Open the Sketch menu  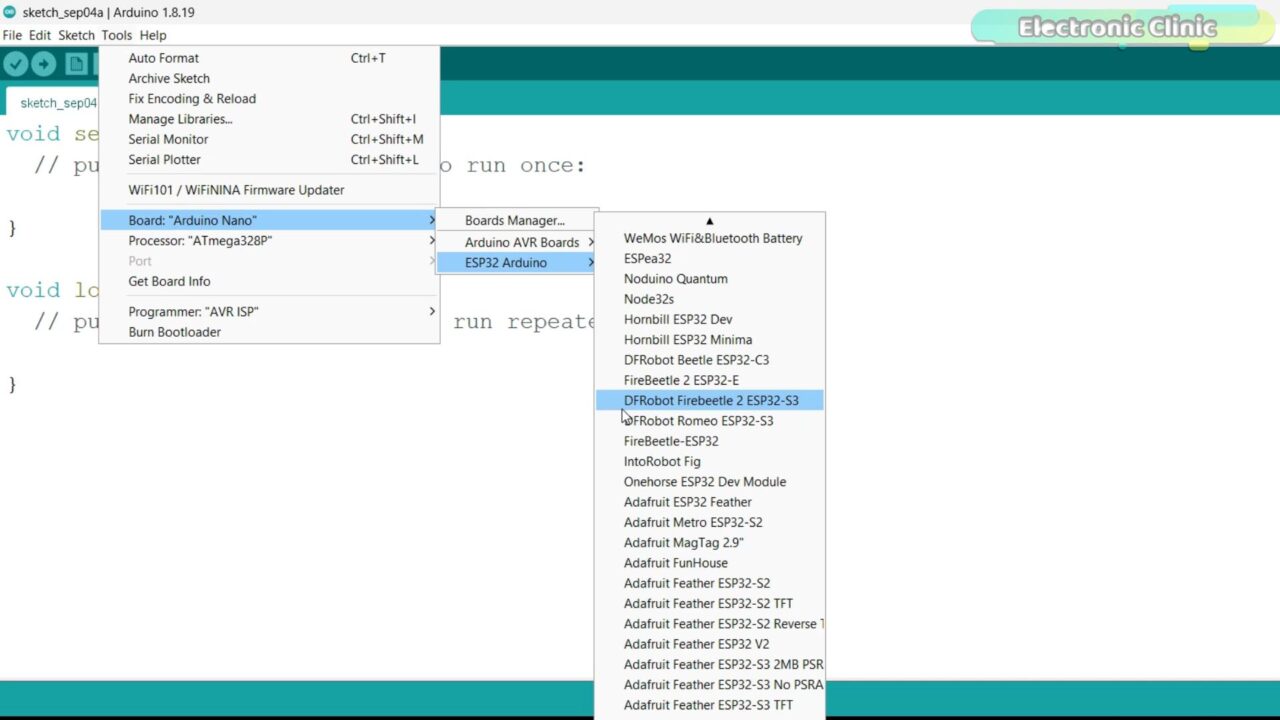pos(76,35)
